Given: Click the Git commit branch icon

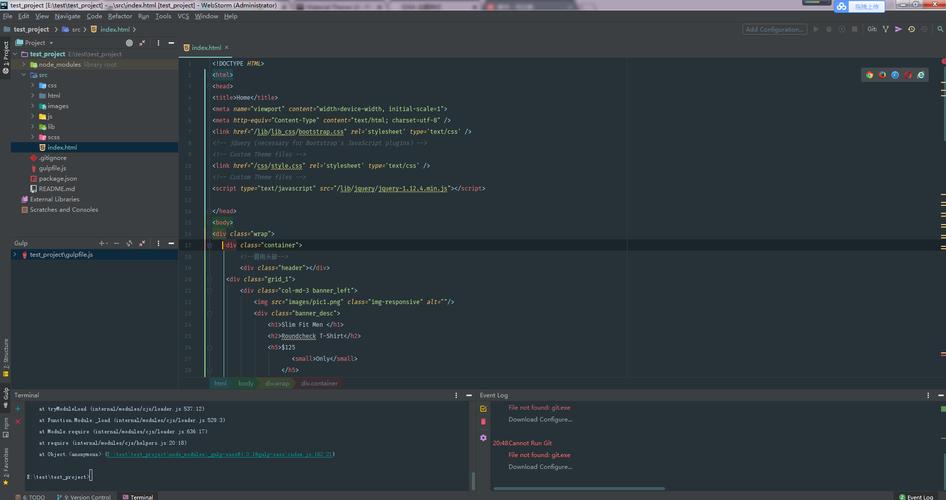Looking at the screenshot, I should tap(886, 29).
